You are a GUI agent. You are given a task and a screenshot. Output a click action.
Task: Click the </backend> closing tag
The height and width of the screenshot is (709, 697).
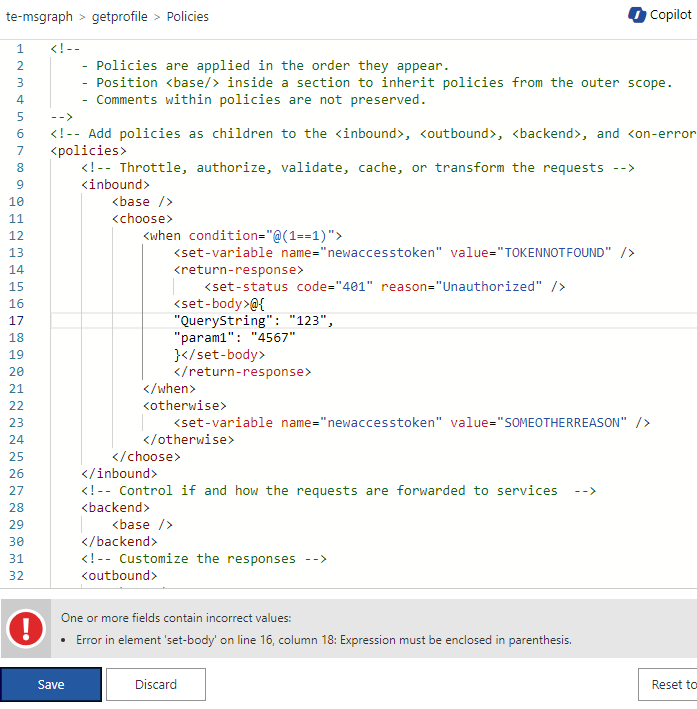[x=119, y=541]
